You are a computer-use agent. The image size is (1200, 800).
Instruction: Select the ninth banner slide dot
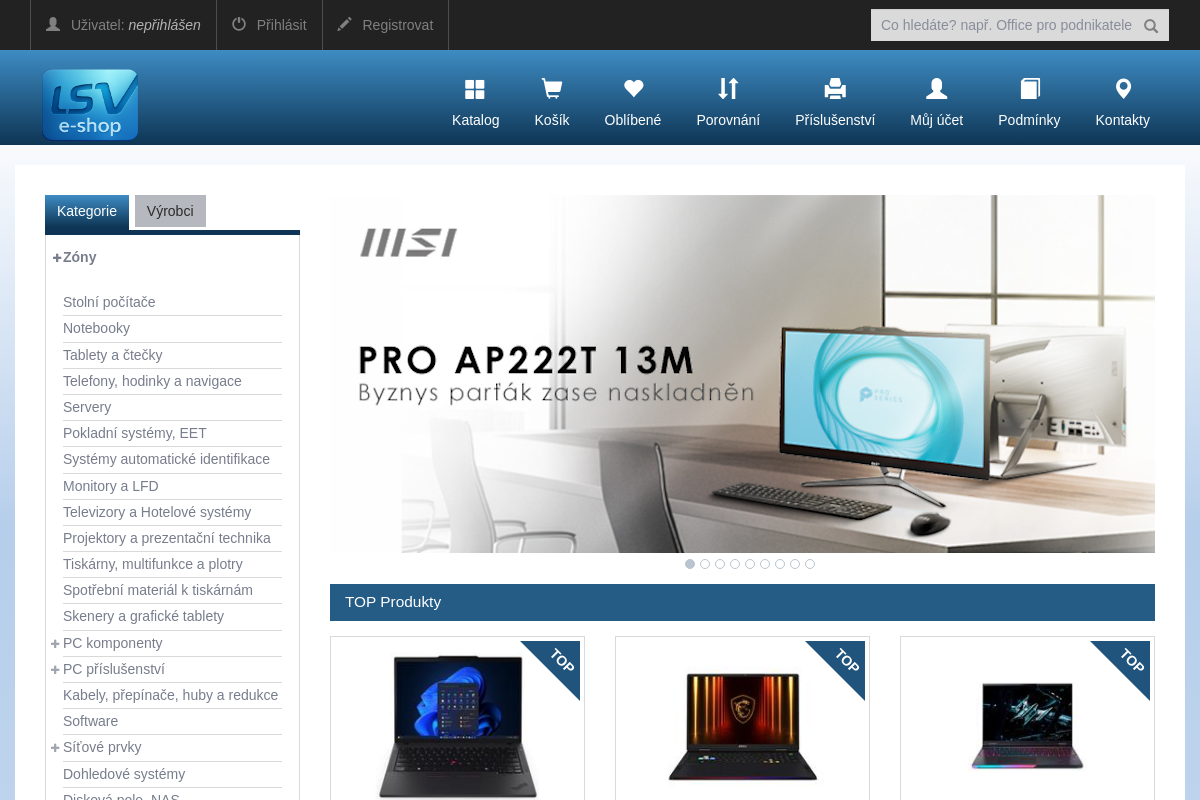(x=810, y=564)
